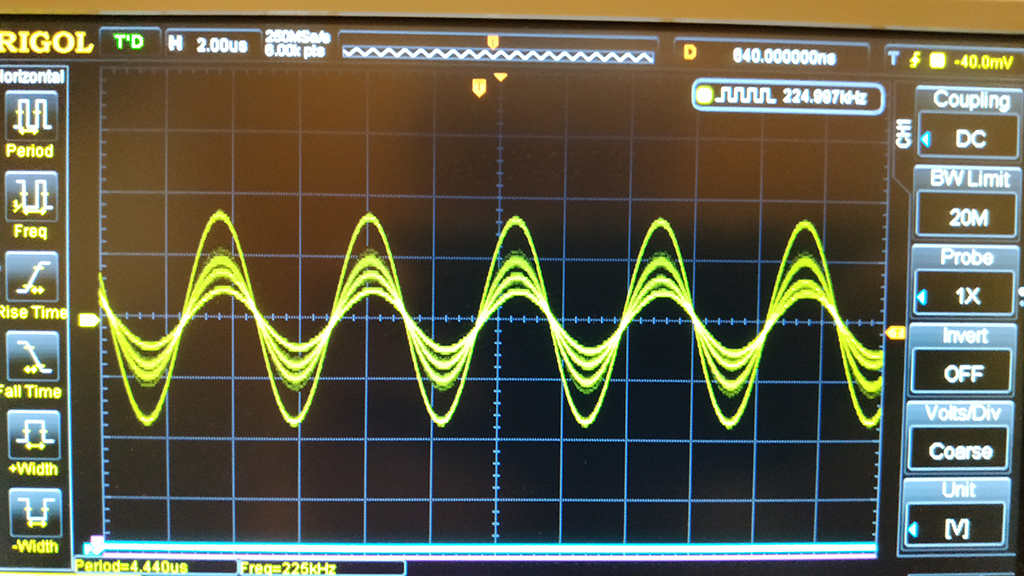This screenshot has height=576, width=1024.
Task: Click the H 2.00us timebase readout
Action: click(208, 44)
